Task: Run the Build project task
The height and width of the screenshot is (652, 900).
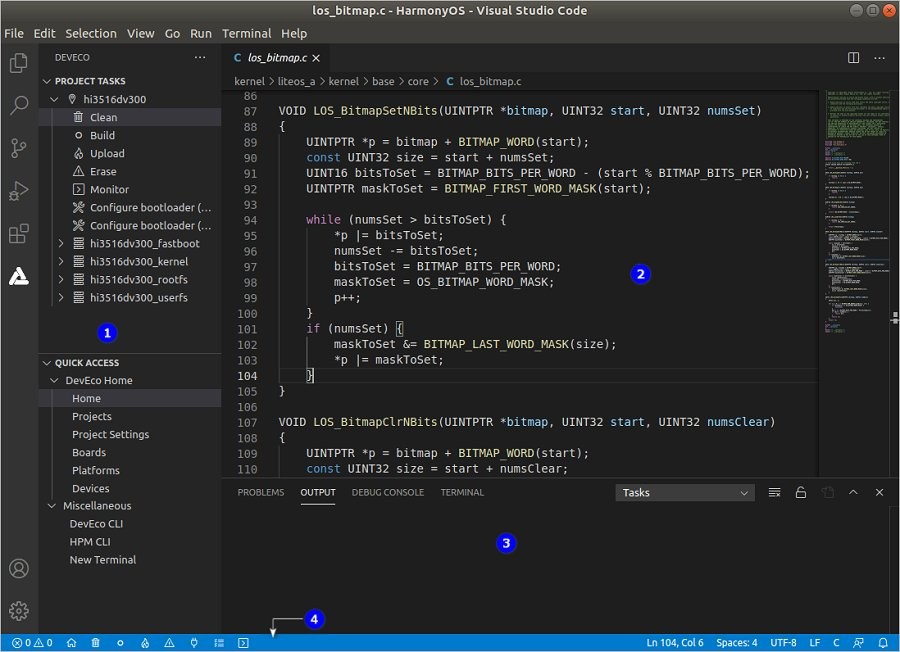Action: pyautogui.click(x=103, y=135)
